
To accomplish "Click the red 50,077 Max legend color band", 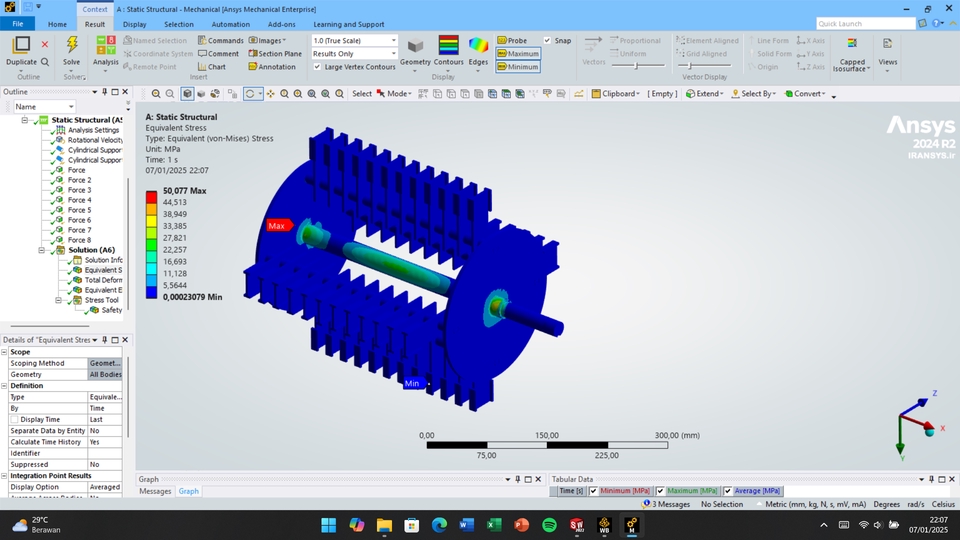I will point(151,197).
